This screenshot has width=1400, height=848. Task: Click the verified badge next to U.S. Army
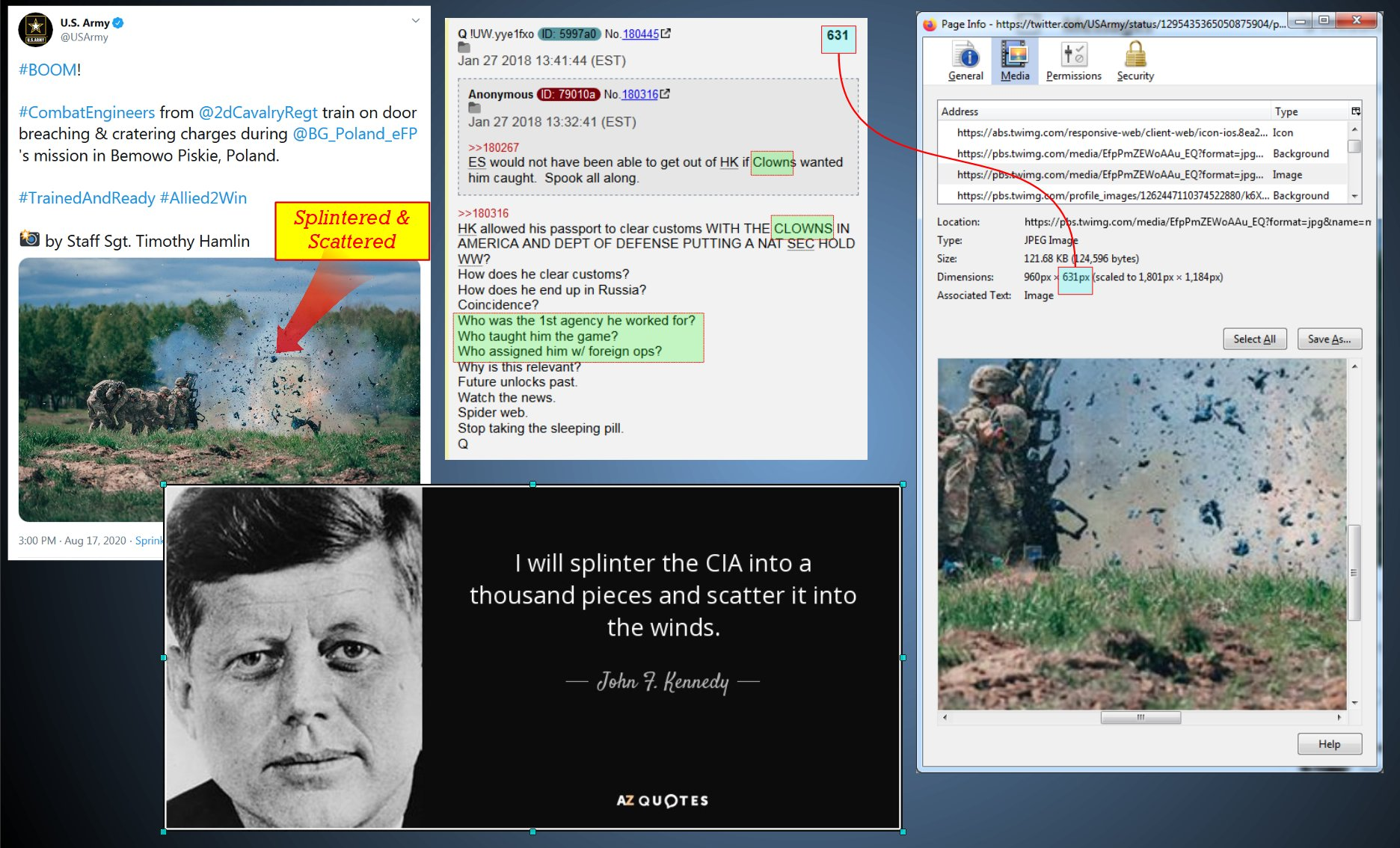coord(118,22)
